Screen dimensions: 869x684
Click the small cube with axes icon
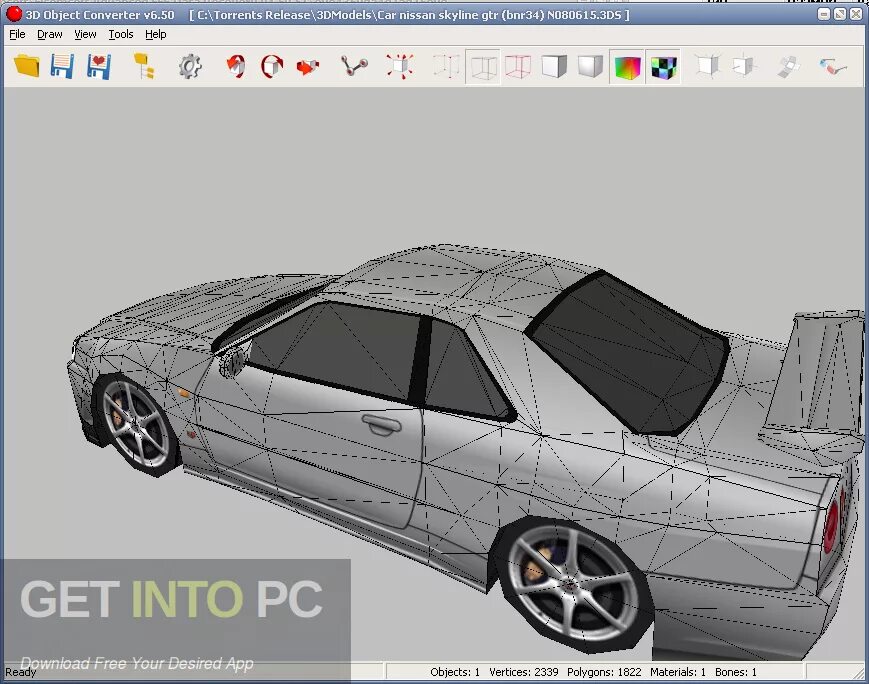[743, 66]
